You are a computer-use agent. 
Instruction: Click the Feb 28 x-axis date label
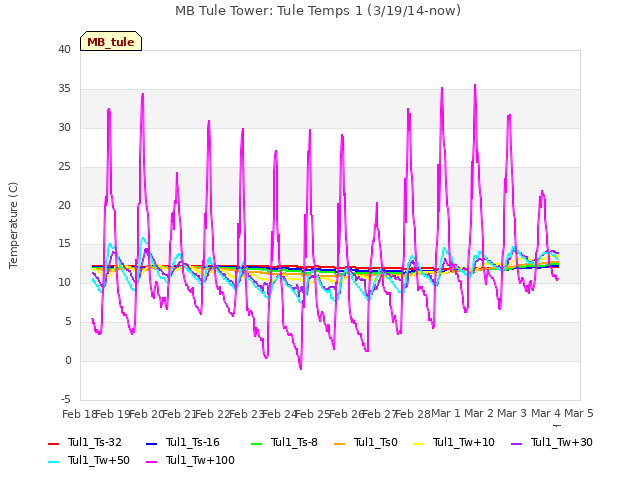[413, 414]
